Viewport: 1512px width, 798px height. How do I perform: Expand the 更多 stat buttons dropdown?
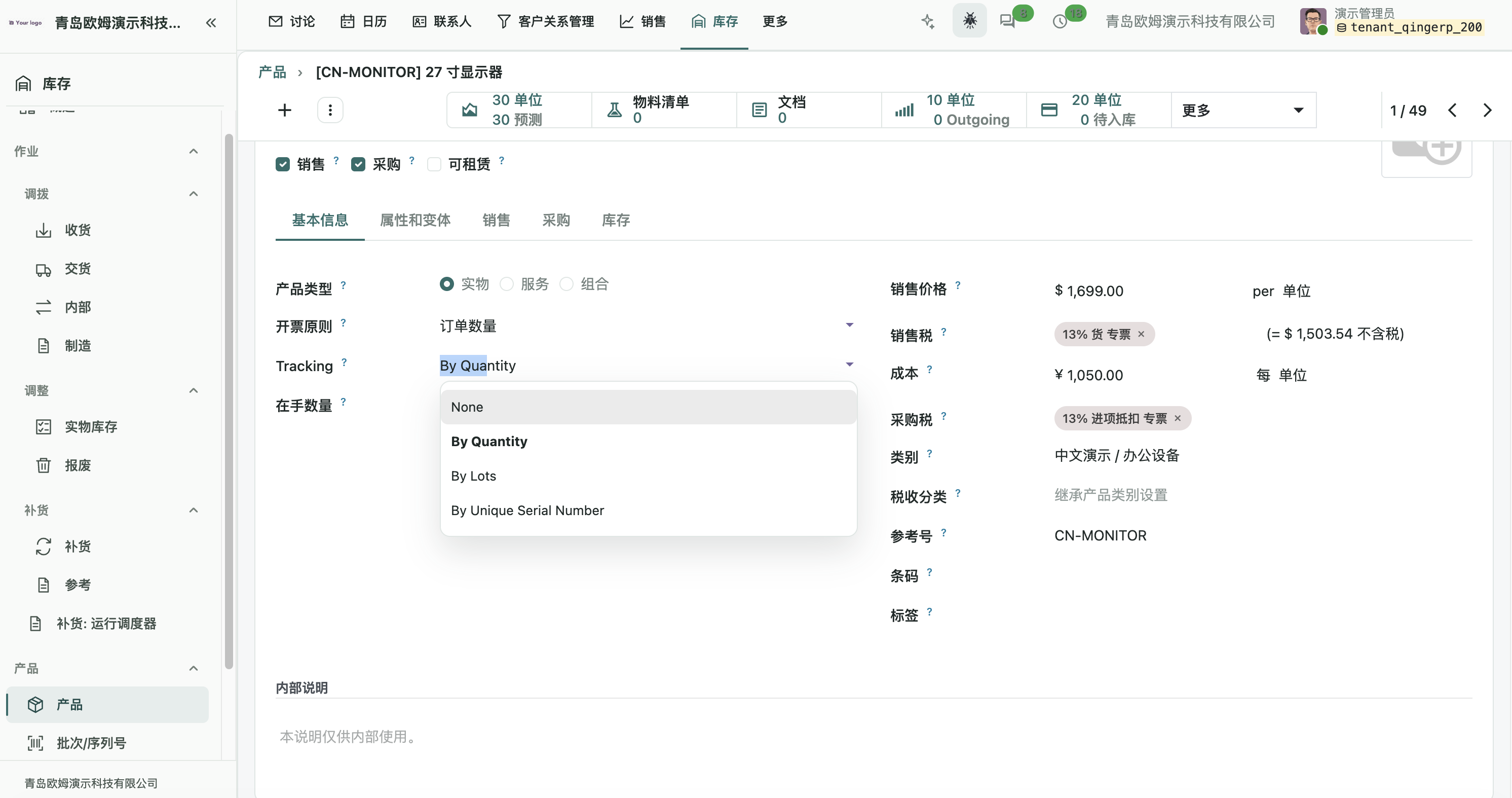[1243, 110]
